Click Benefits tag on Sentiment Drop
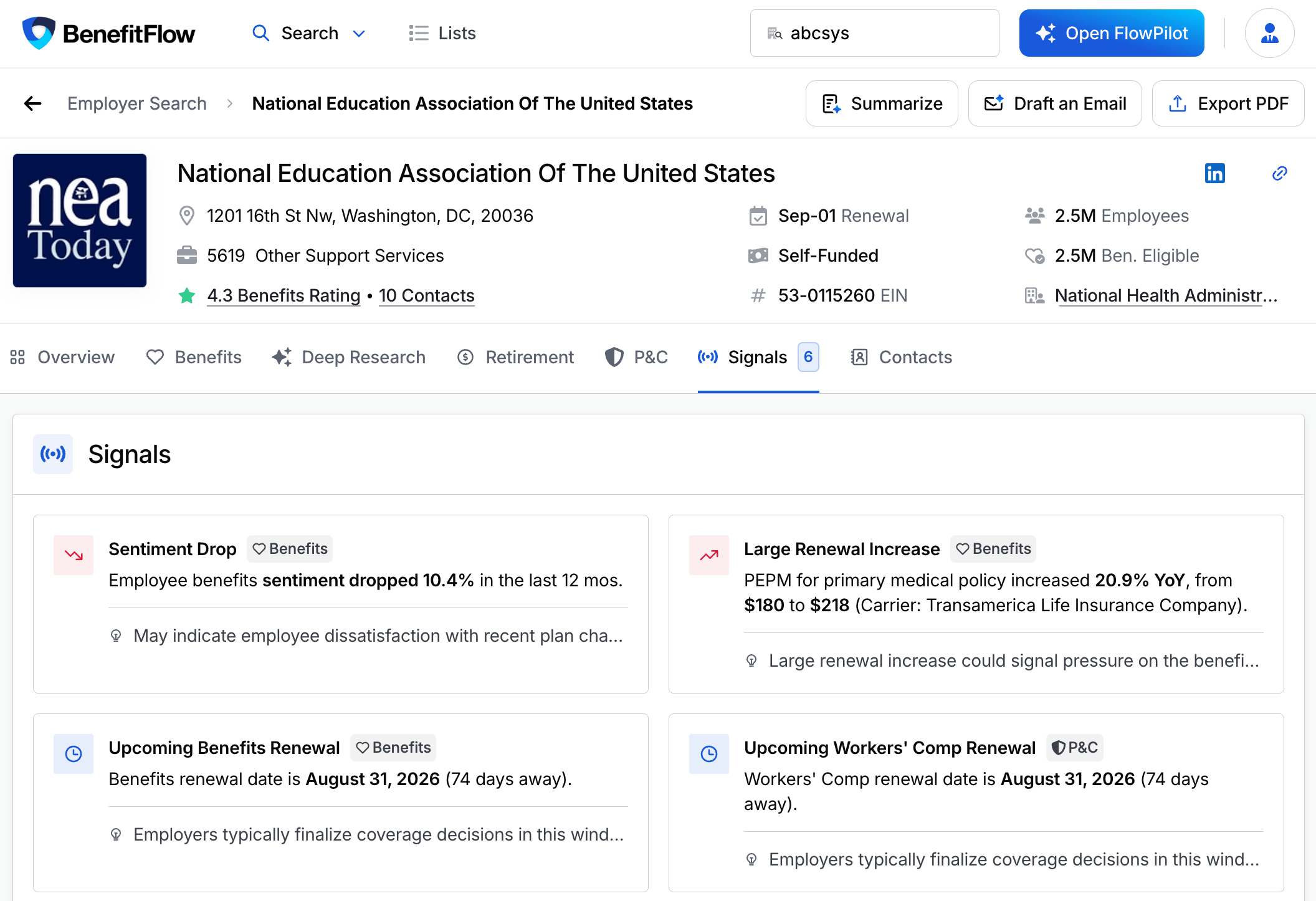This screenshot has width=1316, height=901. pos(290,549)
